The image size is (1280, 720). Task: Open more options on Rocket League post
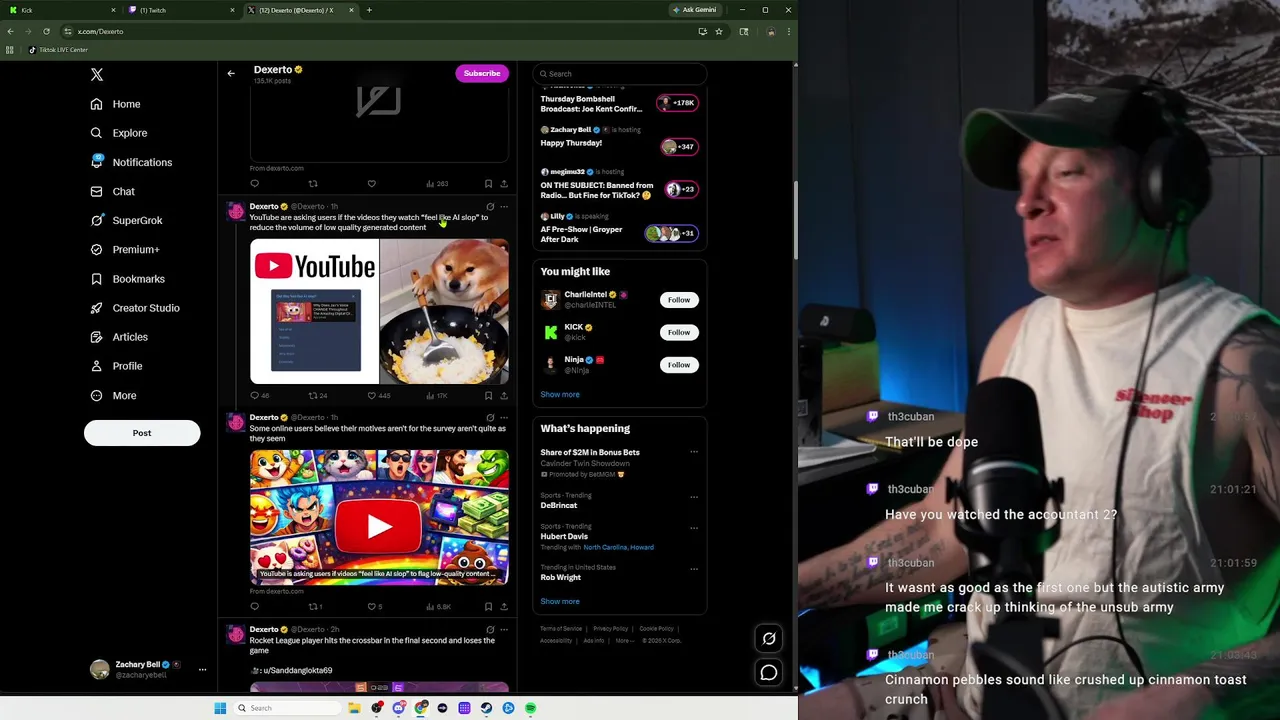[504, 630]
